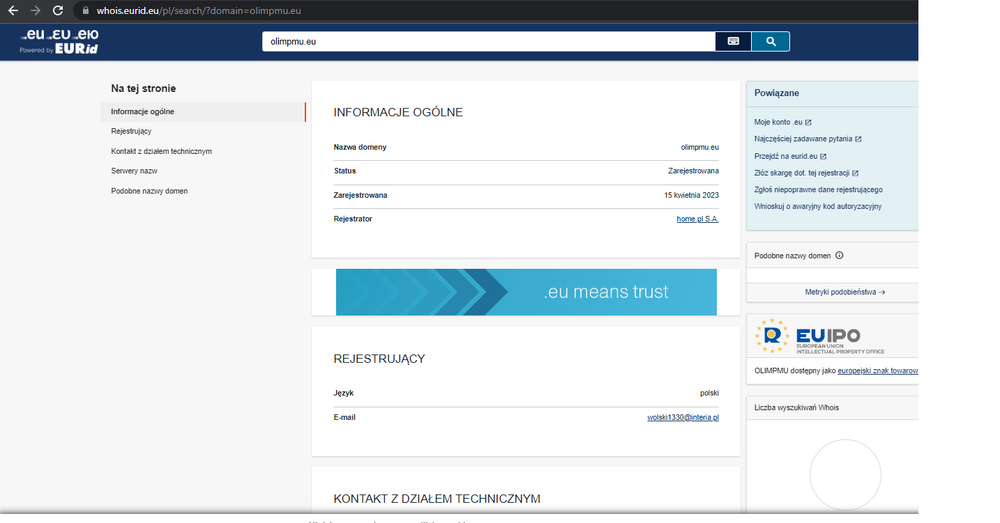Open the Metryki podobieństwa link
The image size is (1000, 523).
click(844, 292)
